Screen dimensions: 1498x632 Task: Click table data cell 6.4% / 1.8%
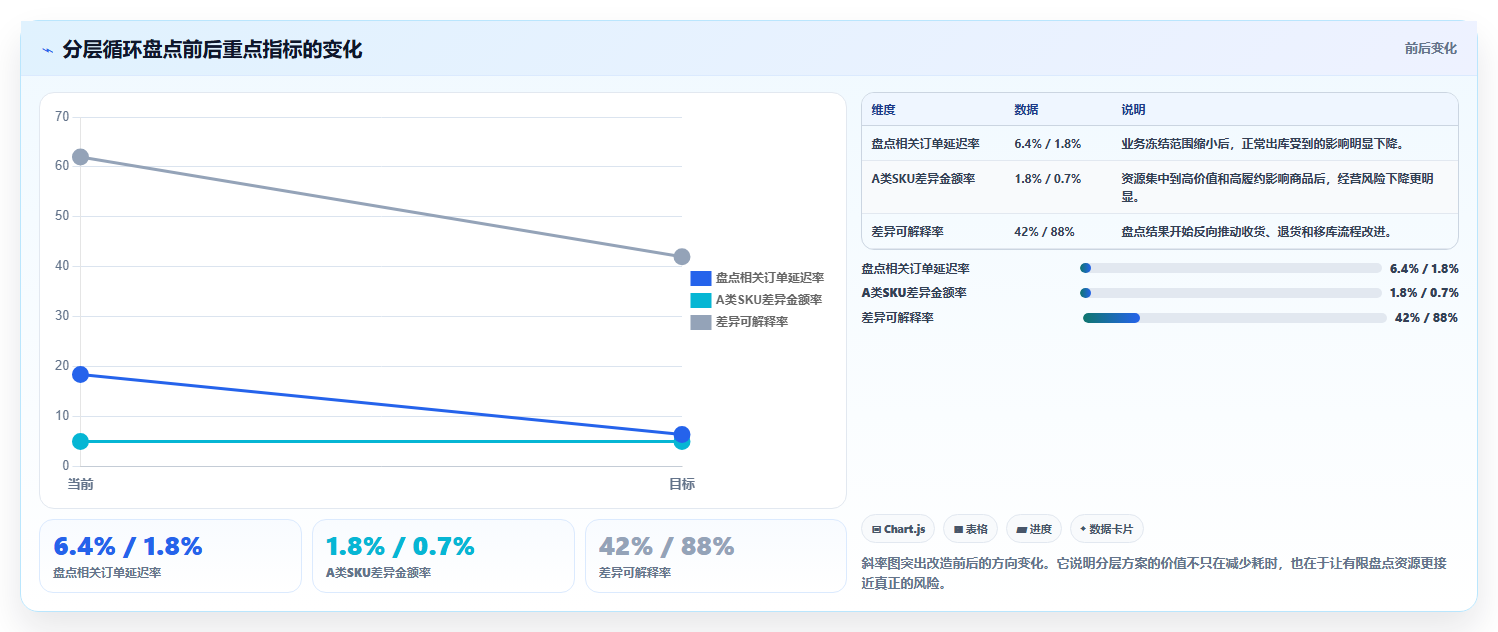pos(1047,144)
